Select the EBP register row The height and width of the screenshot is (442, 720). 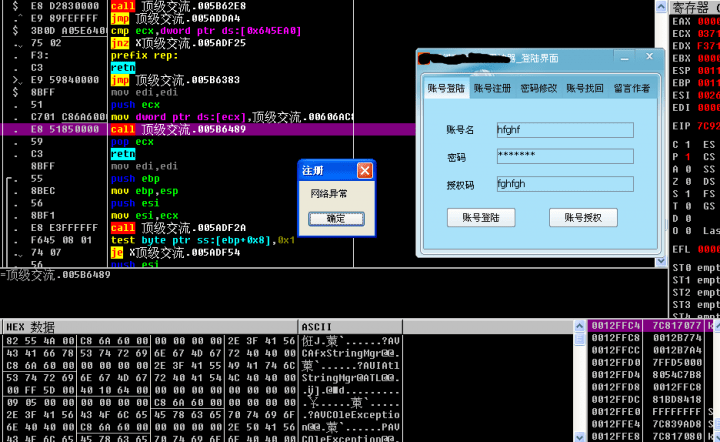(695, 83)
